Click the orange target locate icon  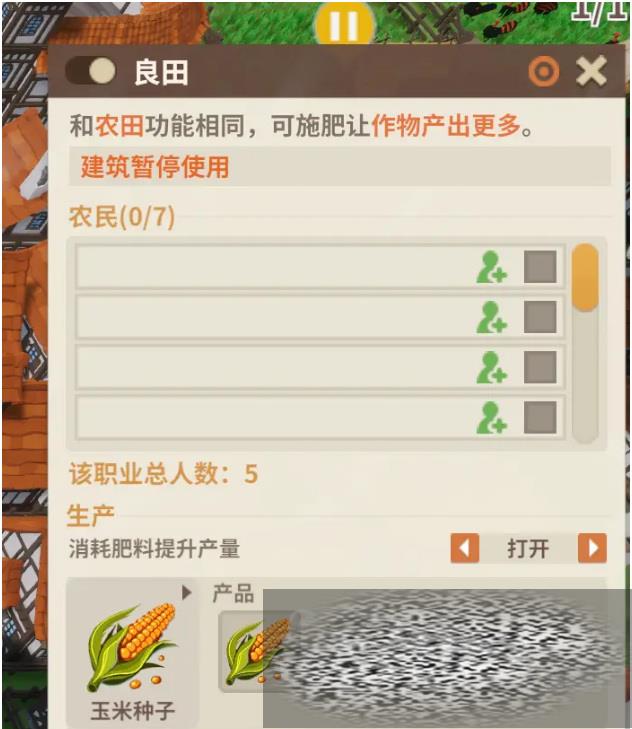[543, 72]
